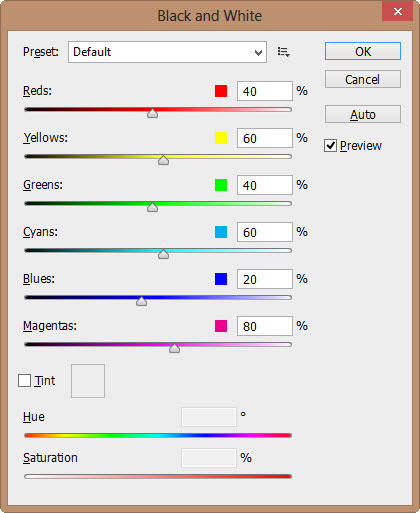This screenshot has width=420, height=513.
Task: Uncheck the Preview checkbox
Action: pos(330,146)
